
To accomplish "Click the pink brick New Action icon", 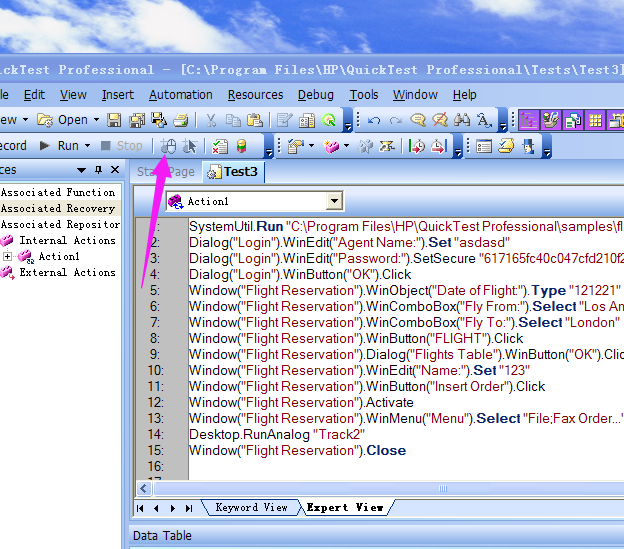I will click(332, 146).
